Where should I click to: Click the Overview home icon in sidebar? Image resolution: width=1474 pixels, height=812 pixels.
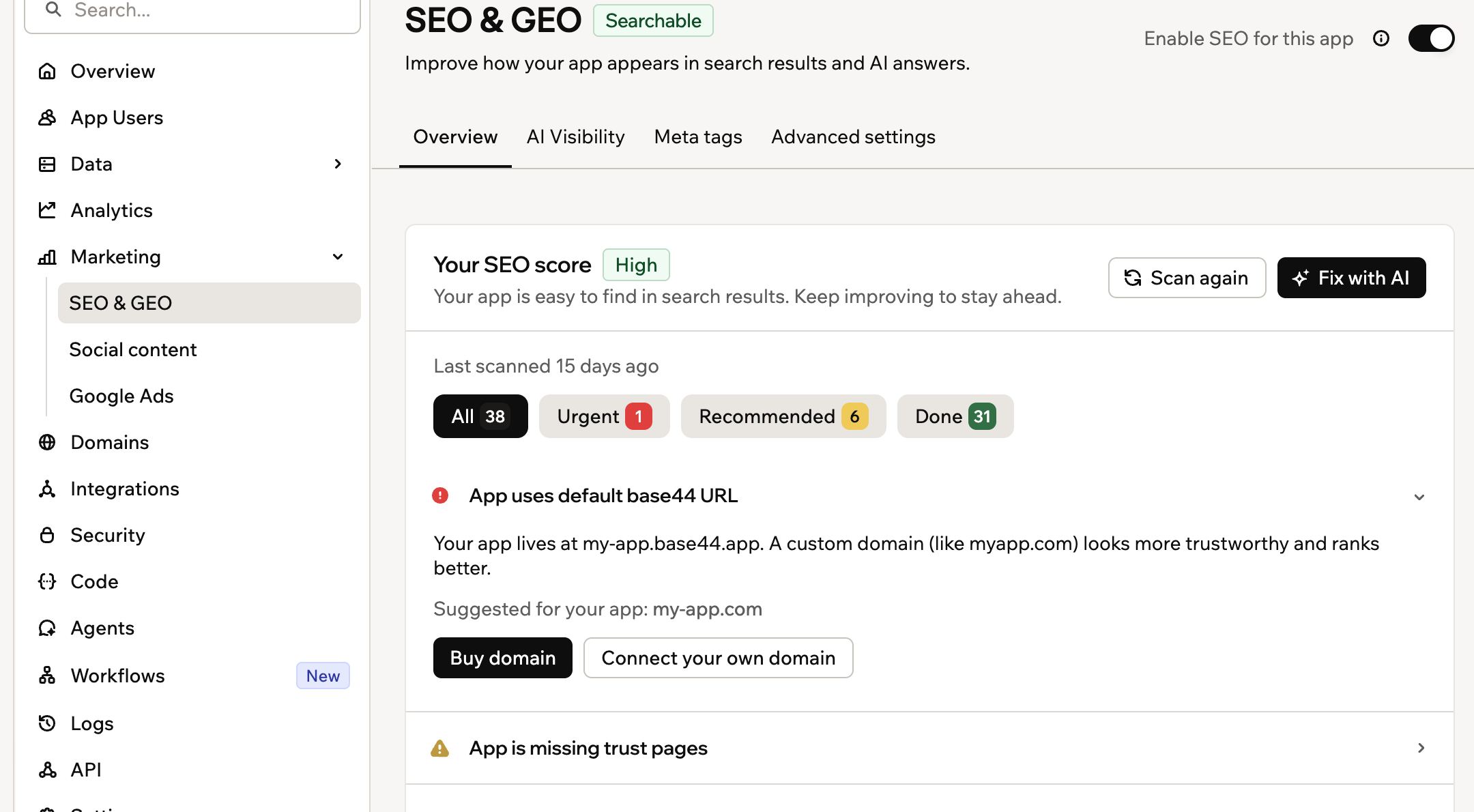[x=47, y=71]
